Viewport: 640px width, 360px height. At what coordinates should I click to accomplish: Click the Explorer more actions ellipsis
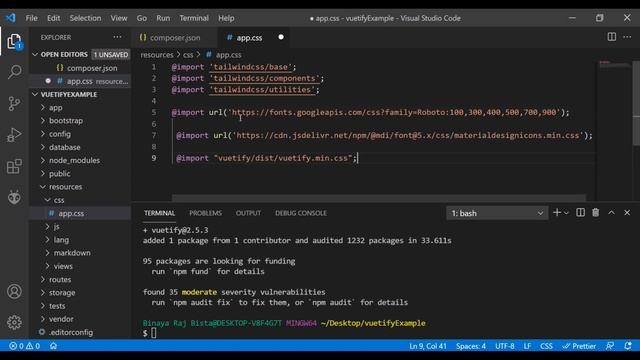(117, 37)
